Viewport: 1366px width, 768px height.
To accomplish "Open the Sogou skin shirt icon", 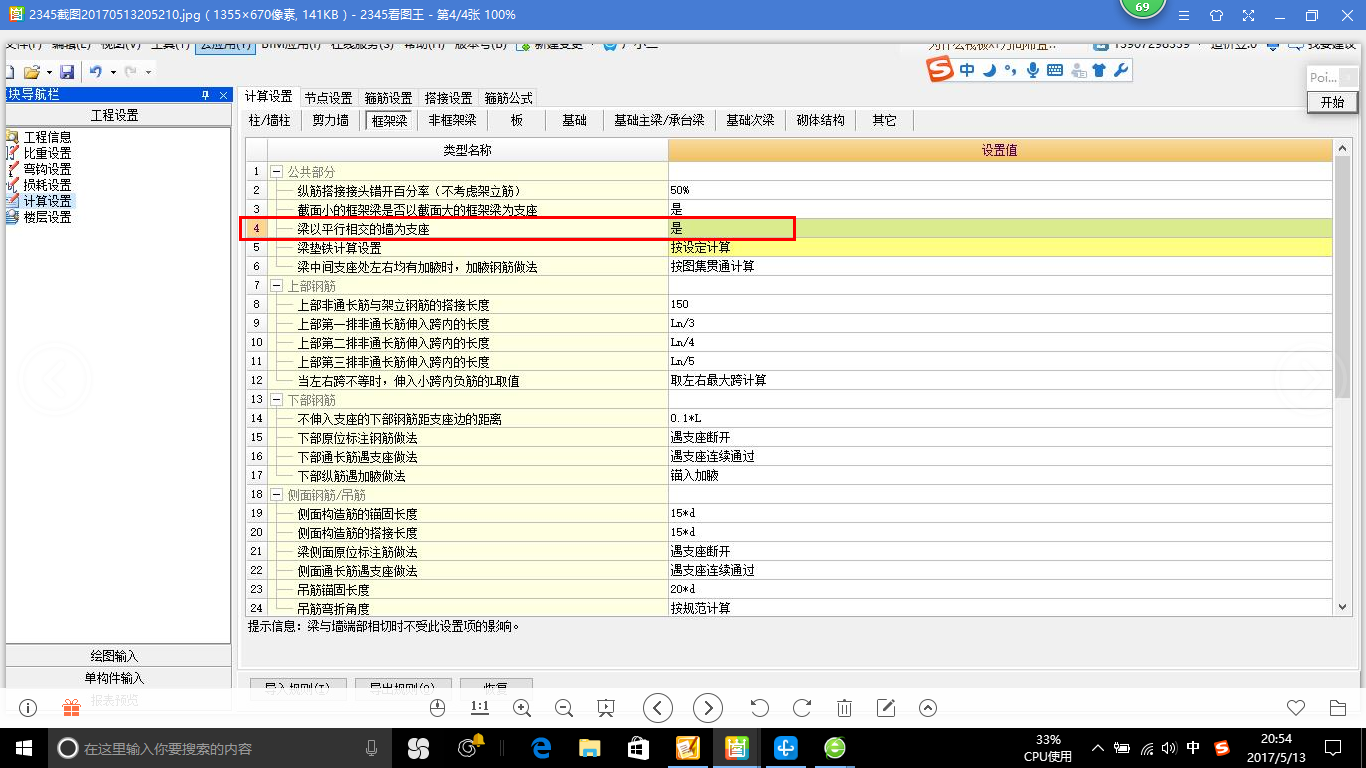I will point(1099,70).
